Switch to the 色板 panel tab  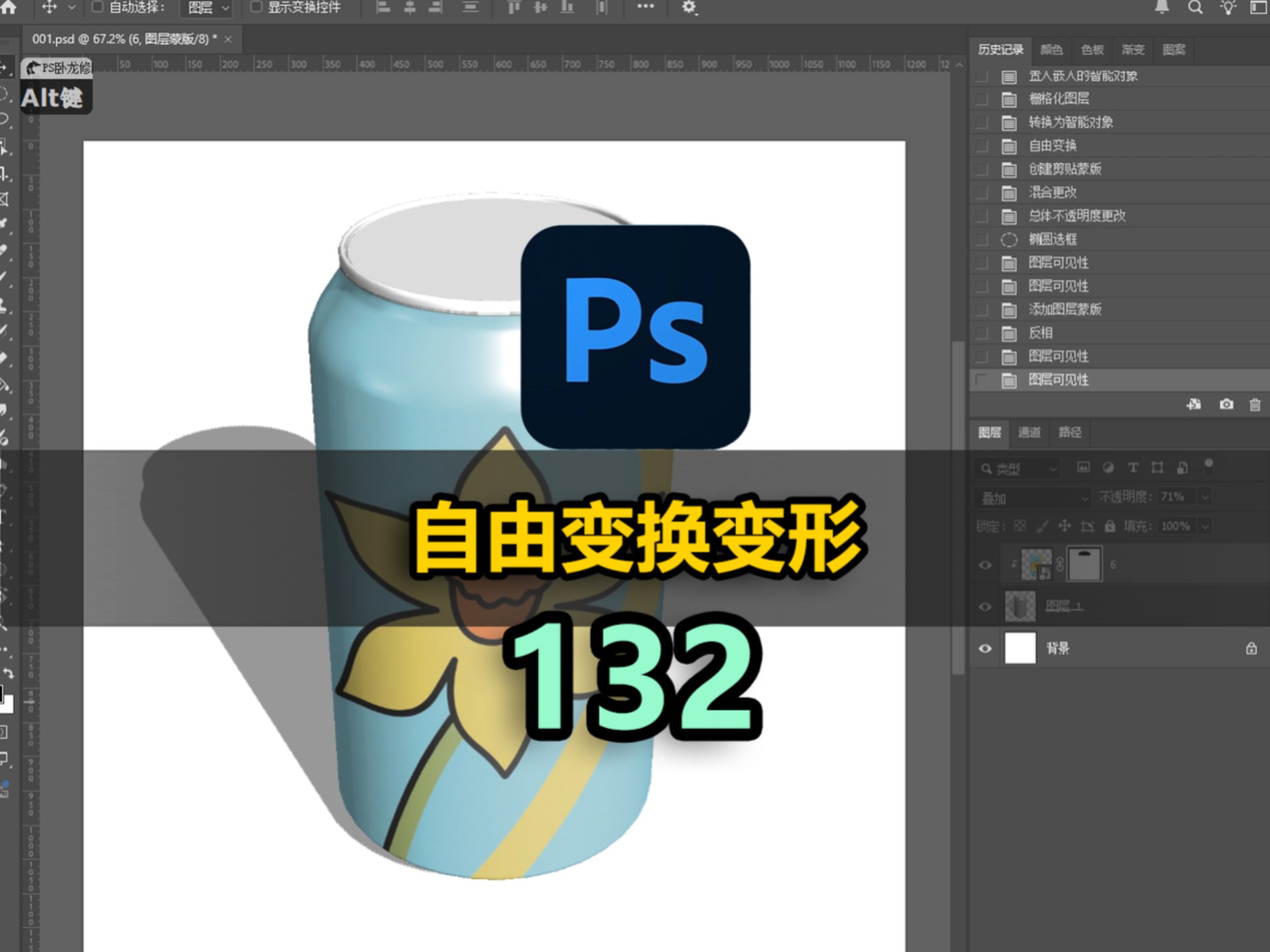[x=1091, y=50]
